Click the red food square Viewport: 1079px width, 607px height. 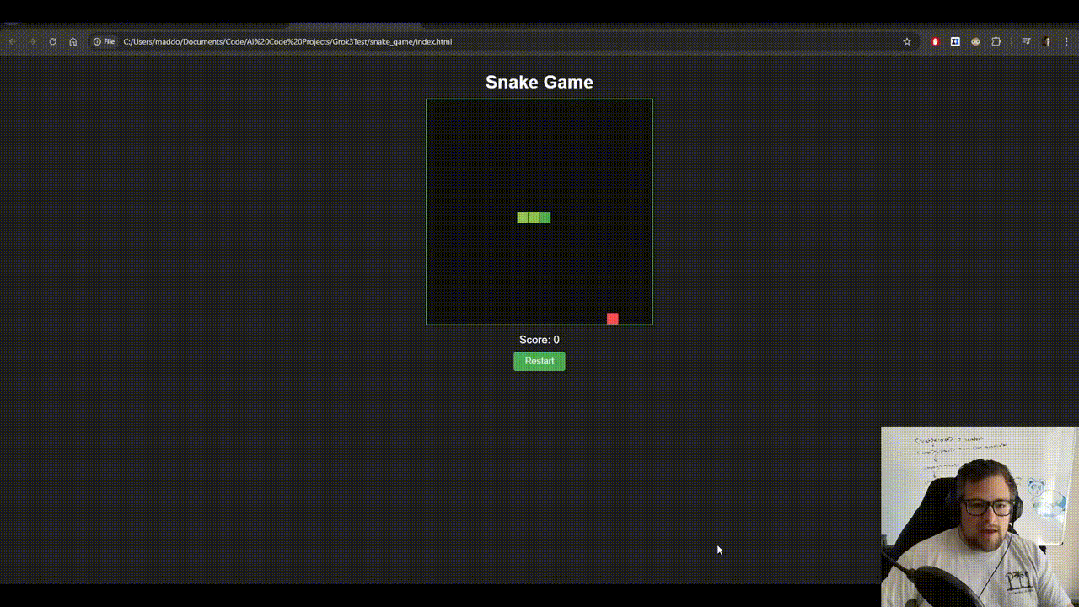613,319
